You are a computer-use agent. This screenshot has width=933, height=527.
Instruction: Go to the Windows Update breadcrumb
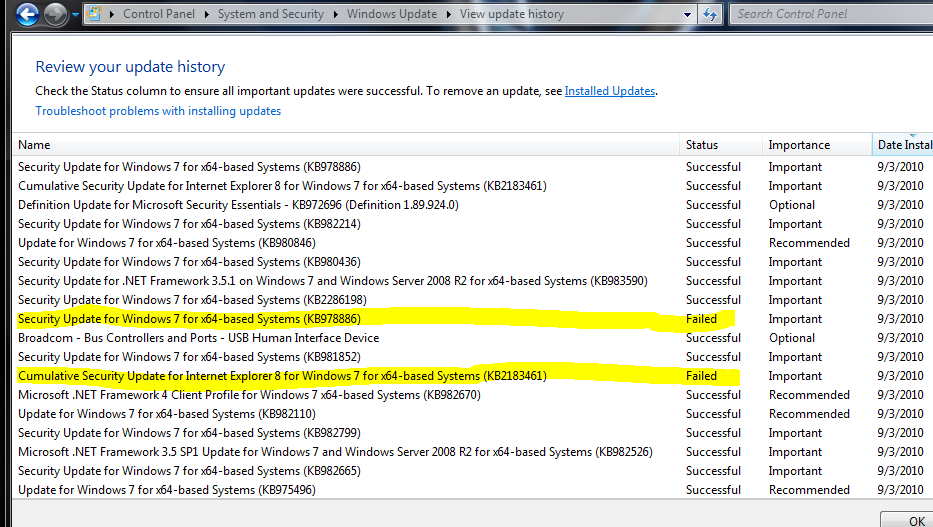pos(392,15)
